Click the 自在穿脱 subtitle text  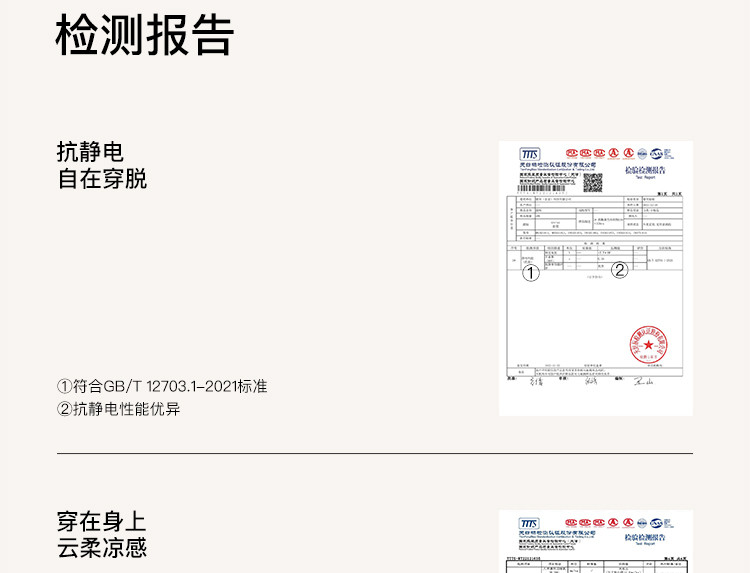pyautogui.click(x=102, y=179)
